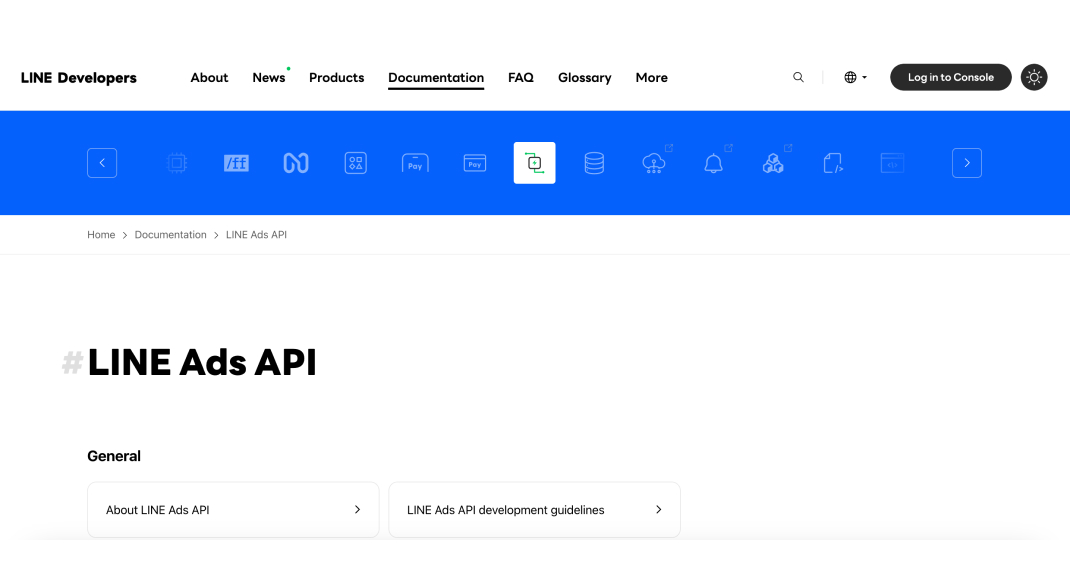
Task: Toggle dark mode with sun icon
Action: point(1034,77)
